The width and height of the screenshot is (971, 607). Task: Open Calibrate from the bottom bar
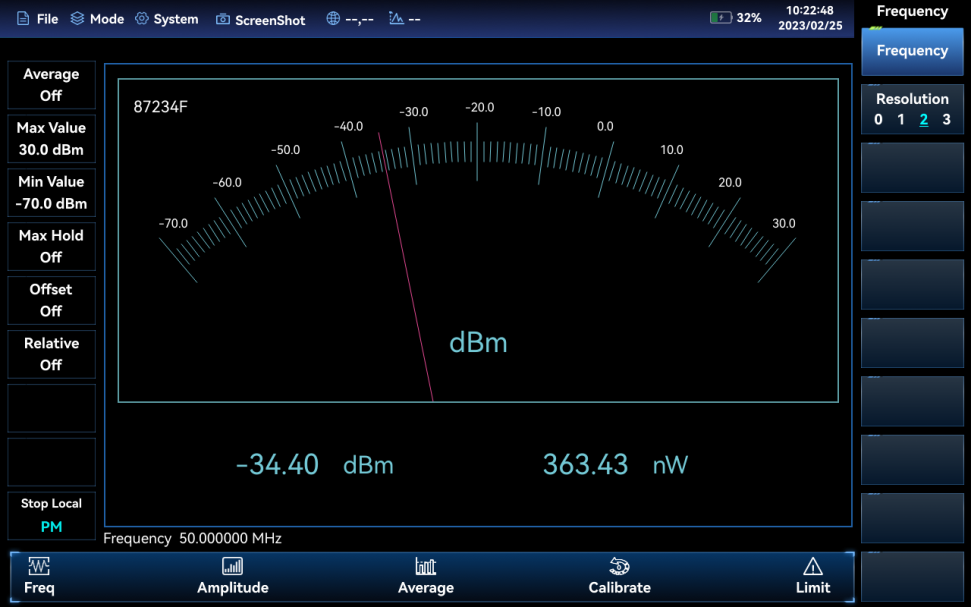coord(619,576)
